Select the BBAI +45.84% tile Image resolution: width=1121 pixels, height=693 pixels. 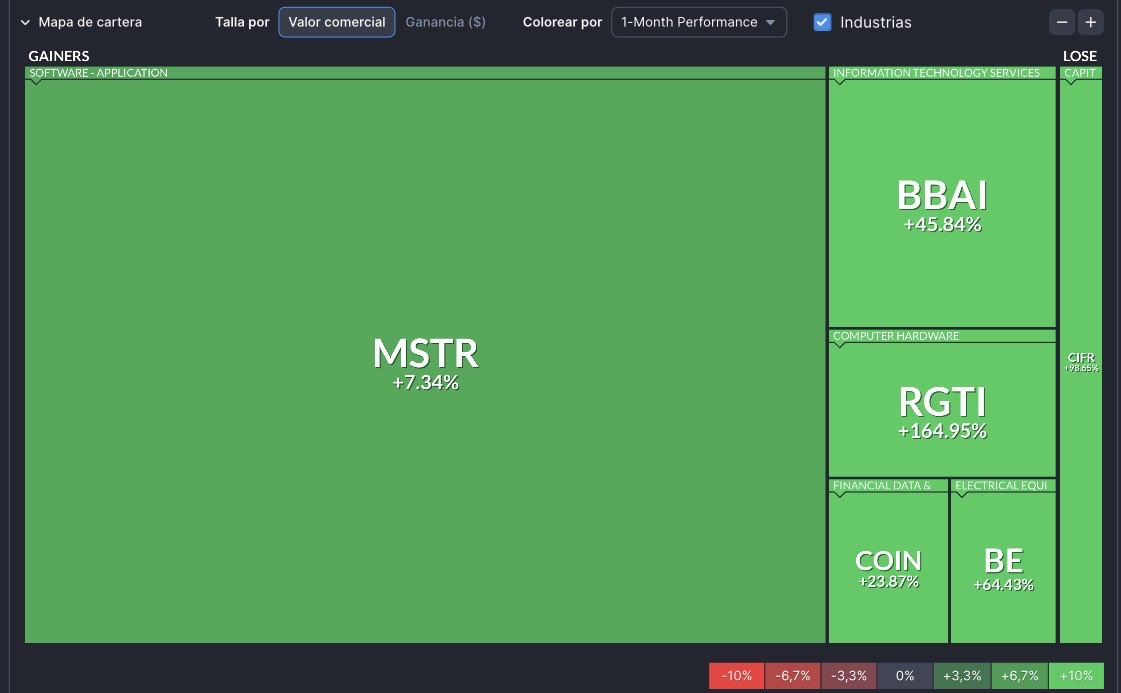pos(942,203)
